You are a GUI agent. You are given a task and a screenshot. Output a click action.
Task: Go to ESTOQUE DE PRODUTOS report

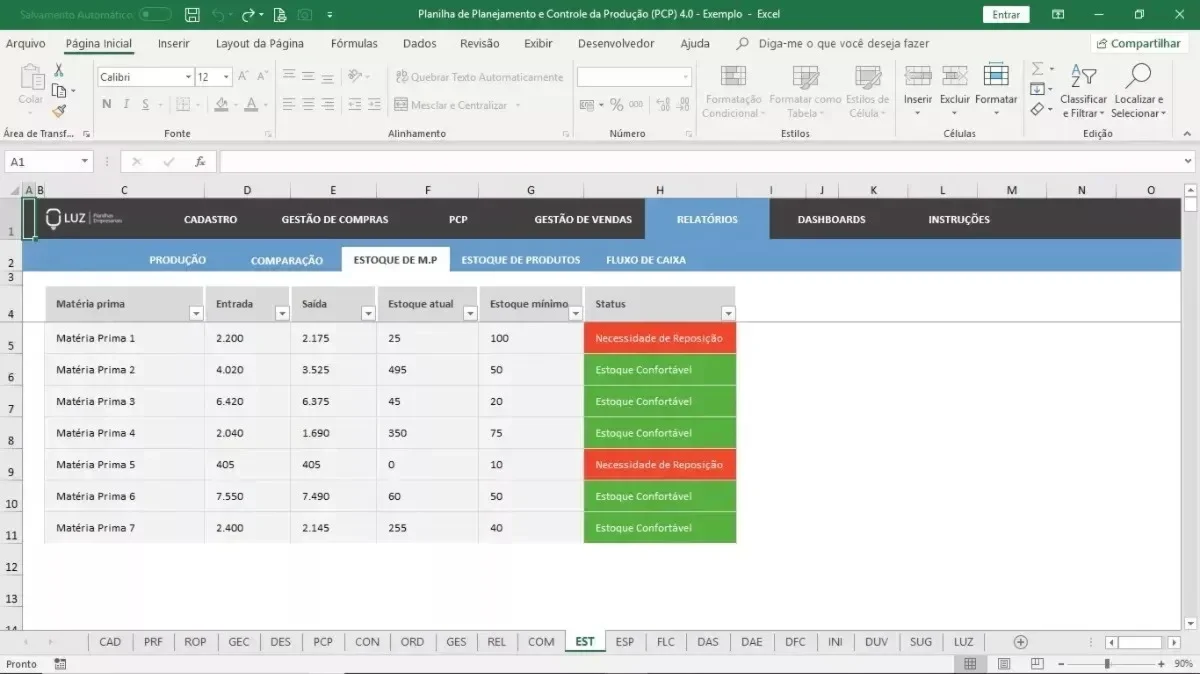pyautogui.click(x=520, y=260)
